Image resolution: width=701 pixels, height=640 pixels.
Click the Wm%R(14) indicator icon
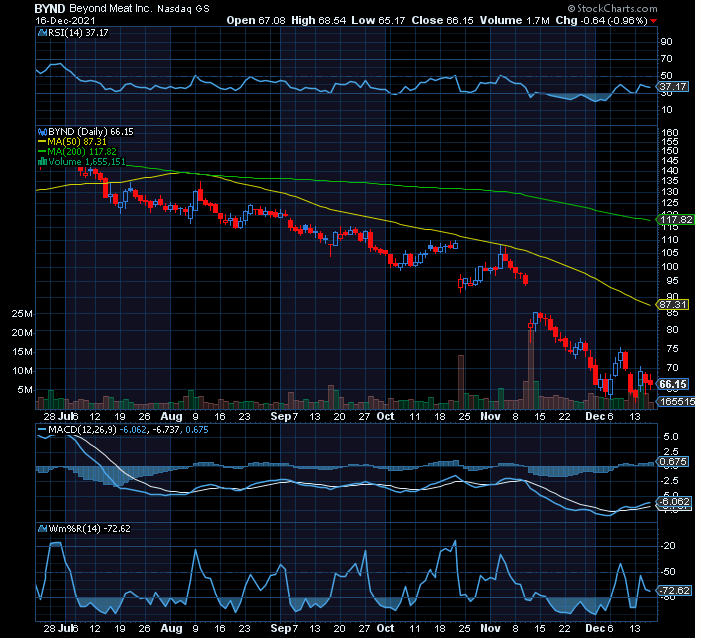[42, 529]
